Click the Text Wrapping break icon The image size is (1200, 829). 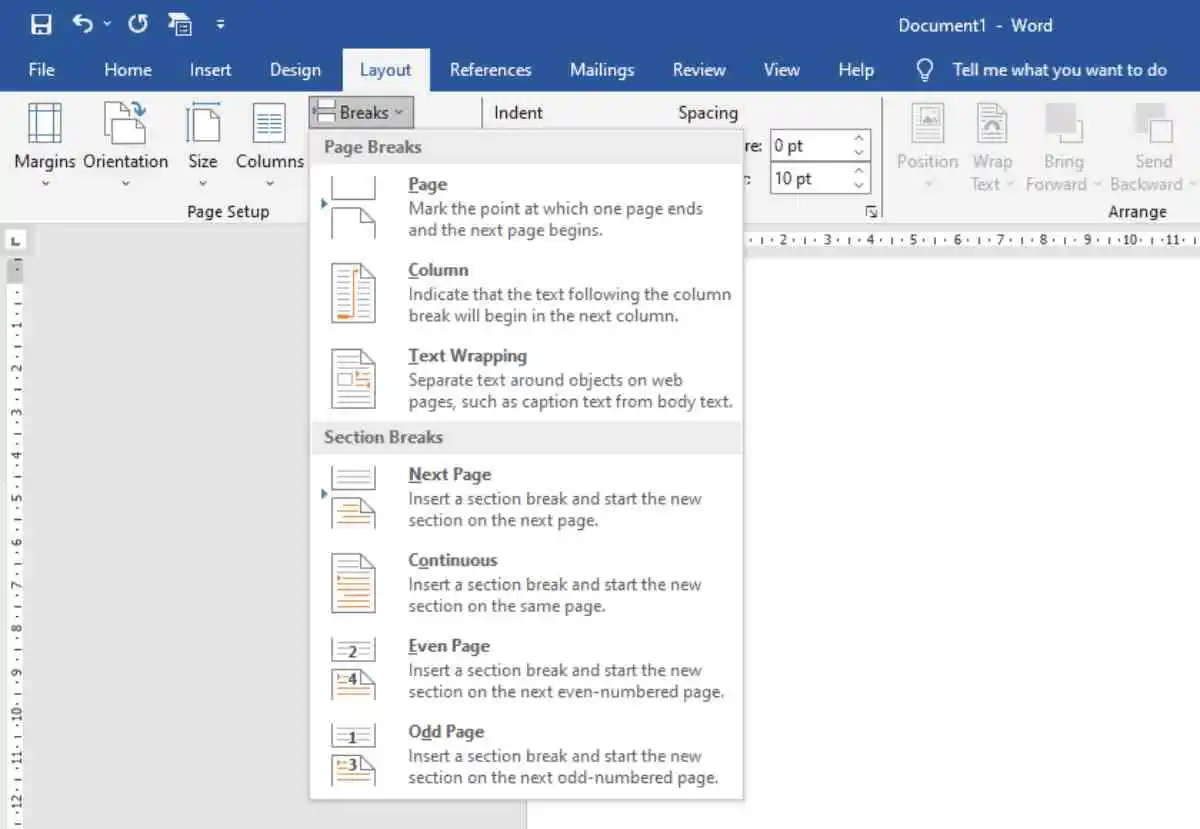tap(353, 379)
